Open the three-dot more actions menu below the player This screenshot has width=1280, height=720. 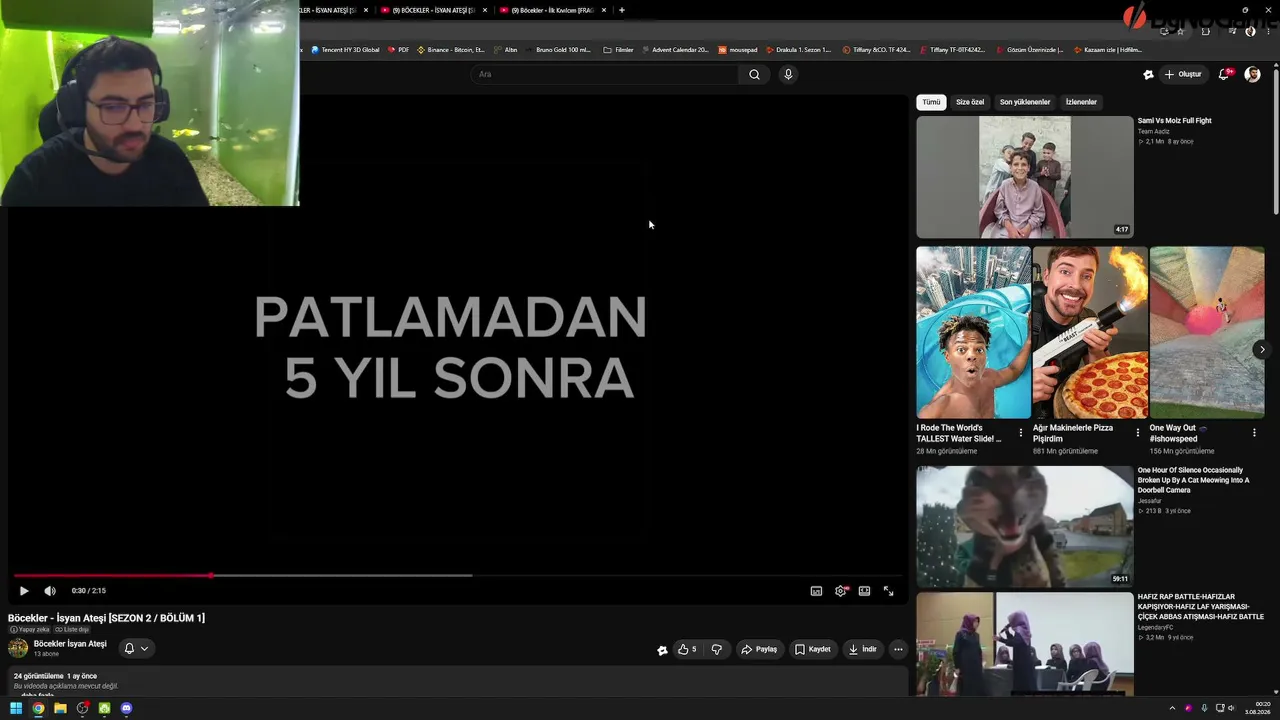click(898, 649)
